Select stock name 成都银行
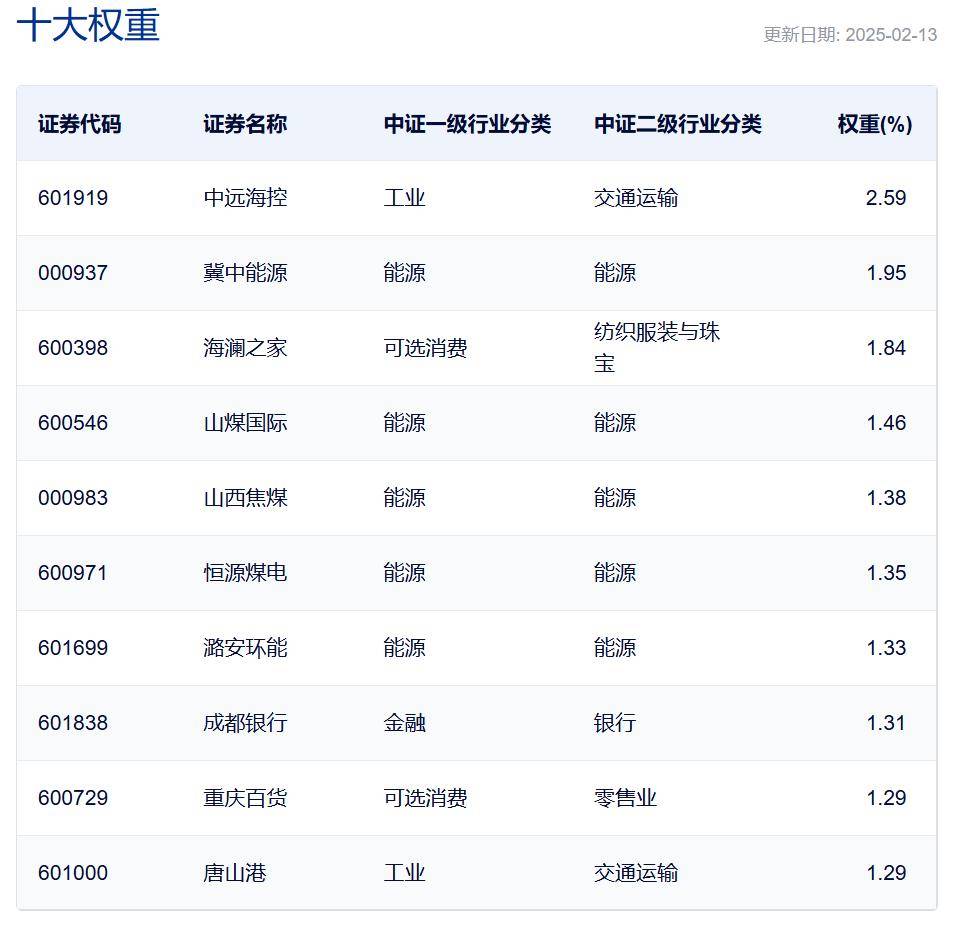Image resolution: width=966 pixels, height=930 pixels. click(x=245, y=724)
